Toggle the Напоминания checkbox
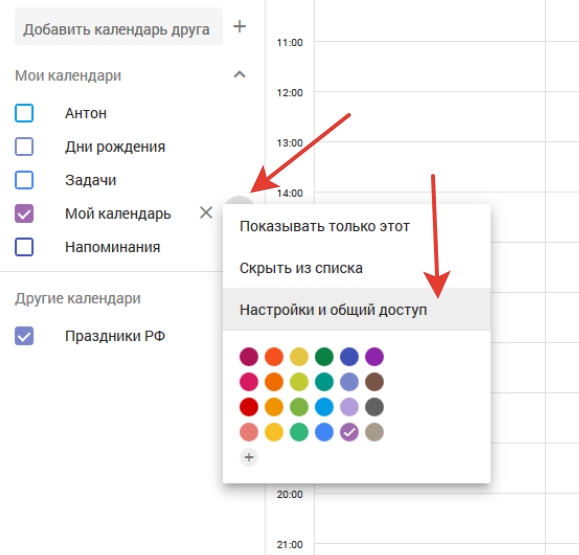This screenshot has height=555, width=579. (x=24, y=247)
